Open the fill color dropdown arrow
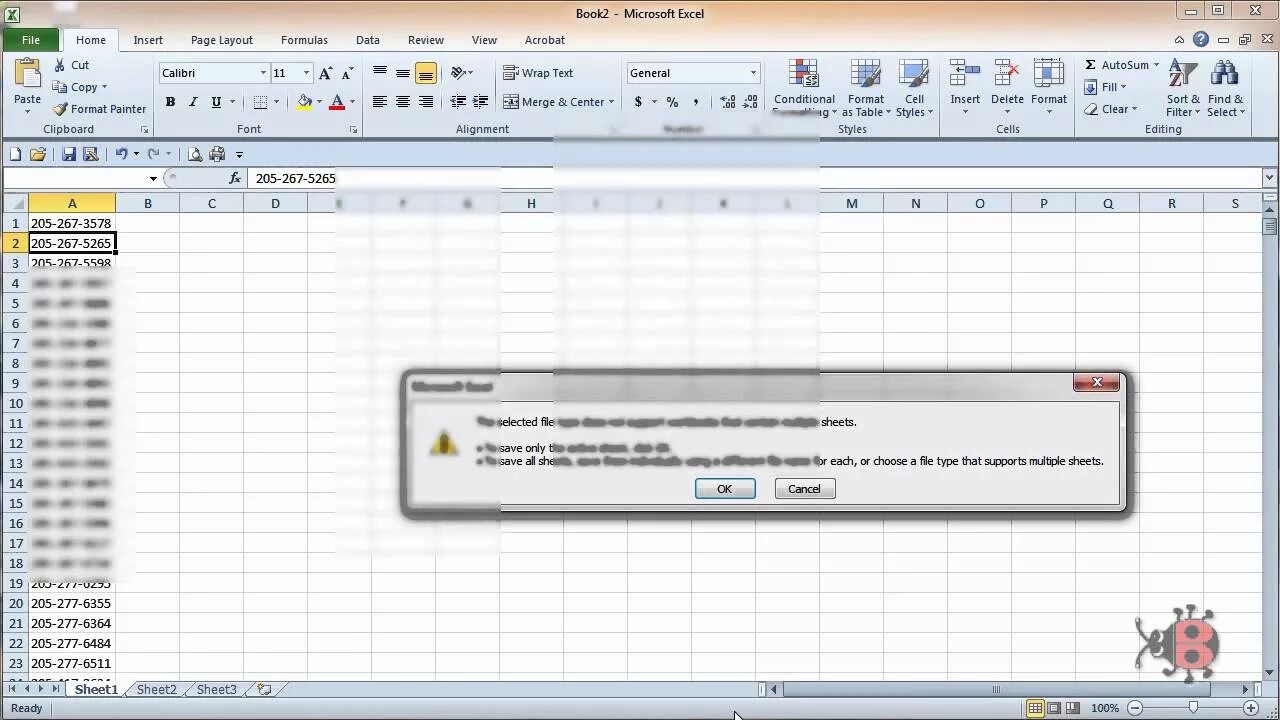Viewport: 1280px width, 720px height. click(319, 102)
